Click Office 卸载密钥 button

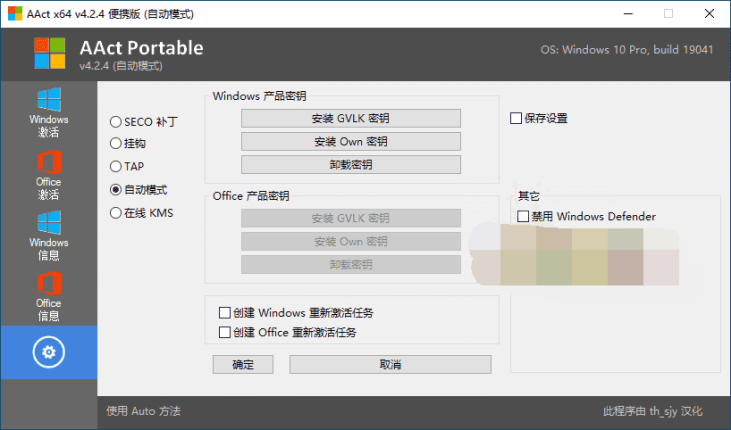351,264
